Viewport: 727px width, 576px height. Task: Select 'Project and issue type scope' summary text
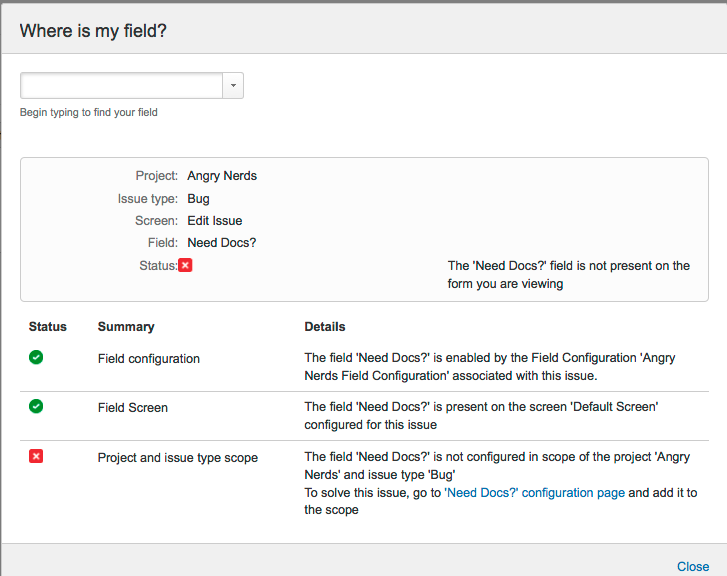178,458
